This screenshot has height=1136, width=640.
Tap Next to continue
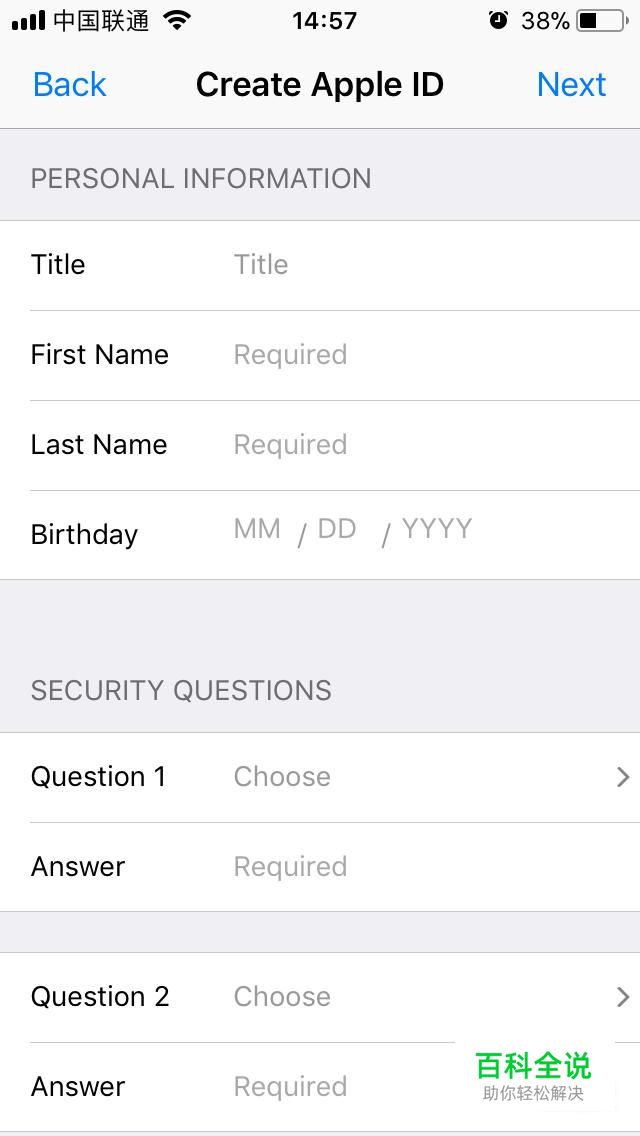(571, 85)
